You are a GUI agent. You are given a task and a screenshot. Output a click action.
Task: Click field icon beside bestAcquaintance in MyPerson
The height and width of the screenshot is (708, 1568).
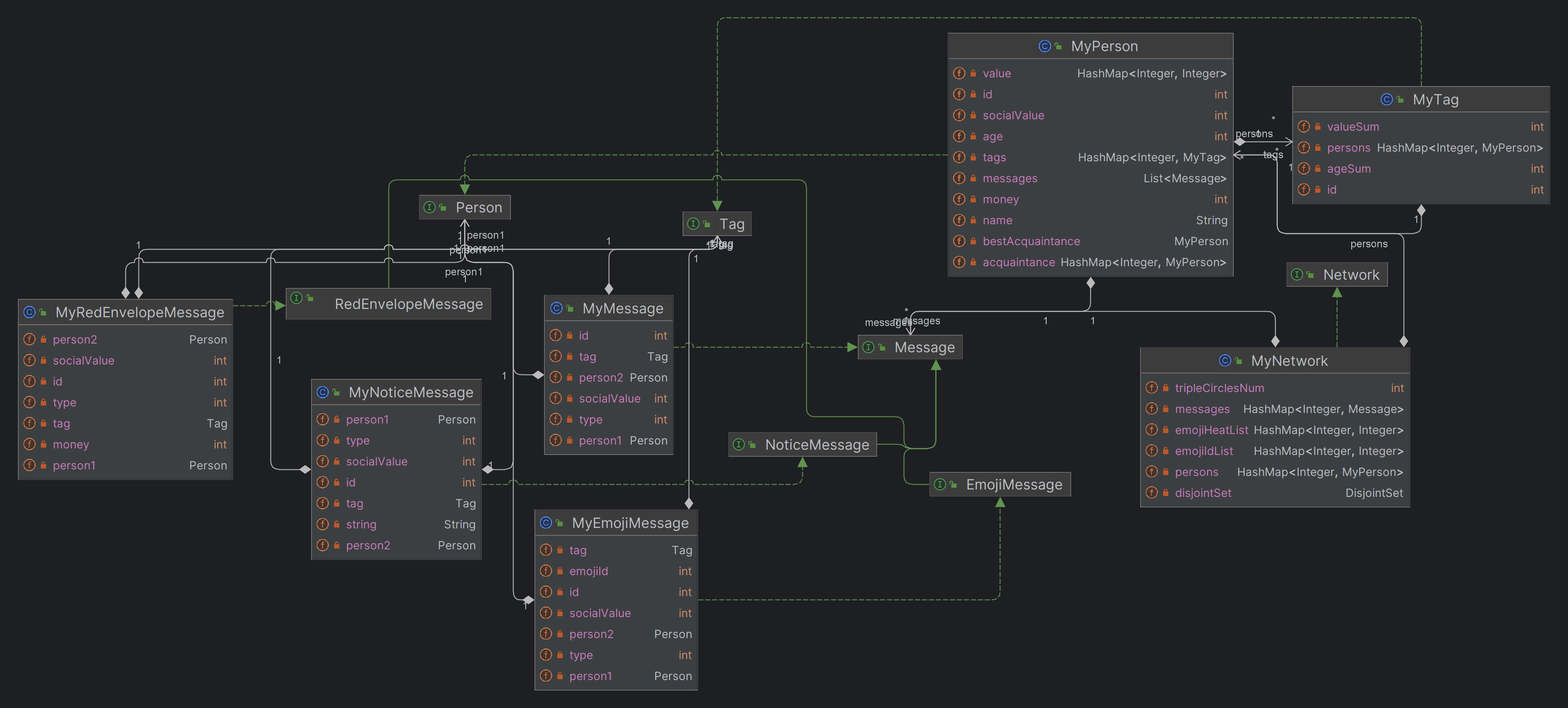coord(959,241)
